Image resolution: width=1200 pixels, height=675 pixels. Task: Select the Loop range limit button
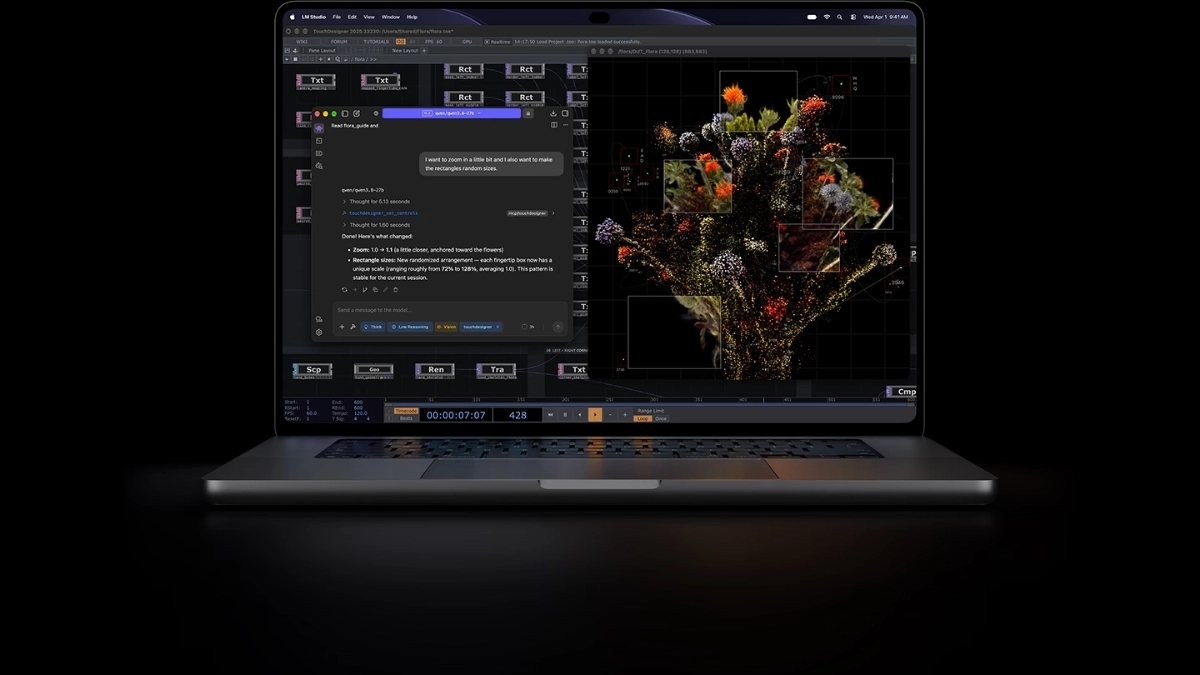642,418
